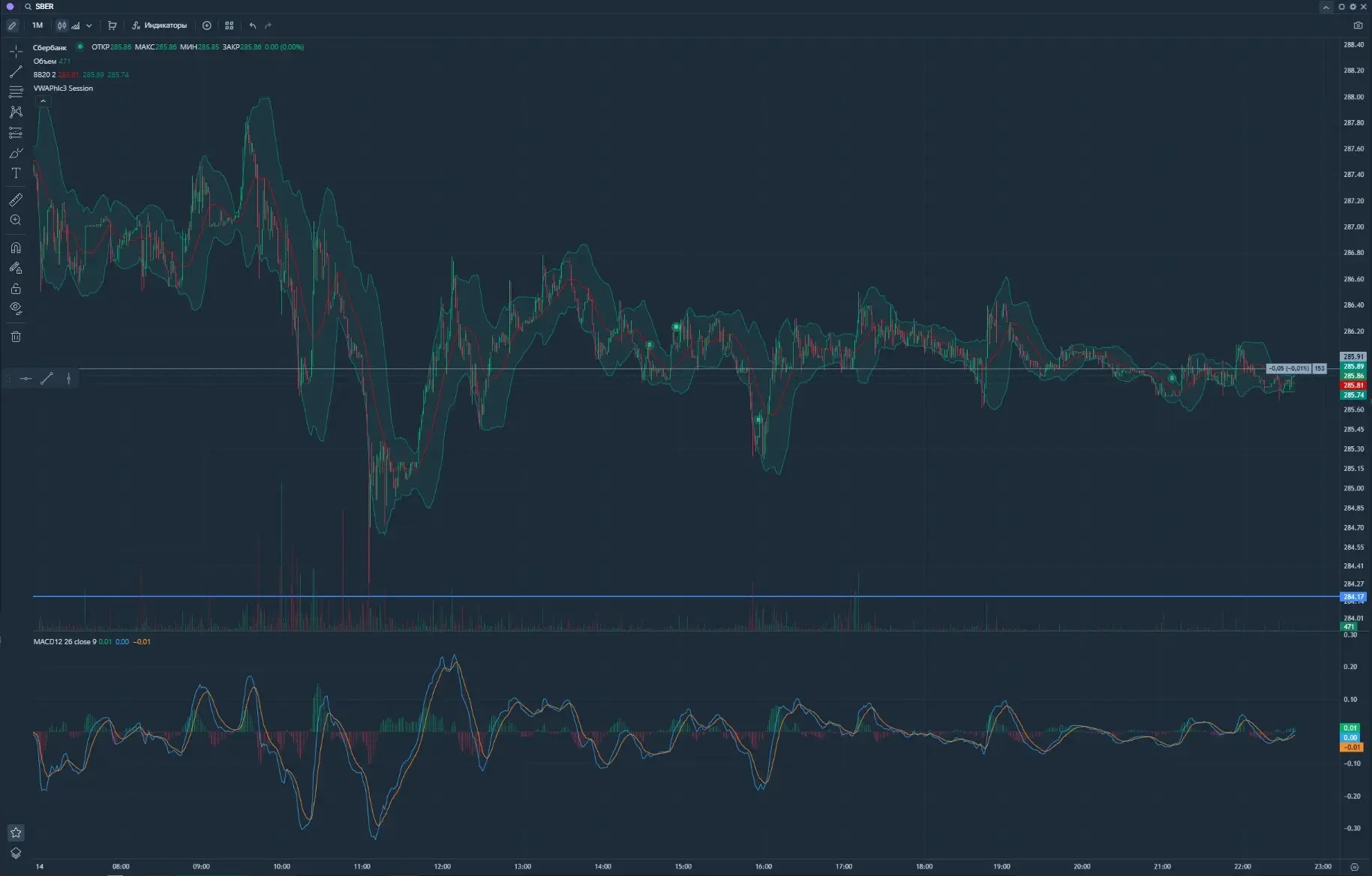1372x876 pixels.
Task: Collapse the top panel chevron
Action: (1325, 7)
